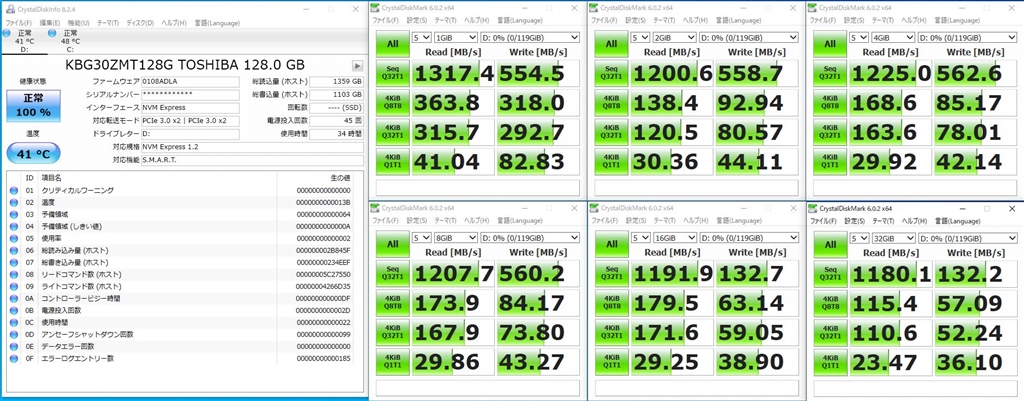This screenshot has width=1024, height=401.
Task: Click the status icon for 使用率 row
Action: coord(14,238)
